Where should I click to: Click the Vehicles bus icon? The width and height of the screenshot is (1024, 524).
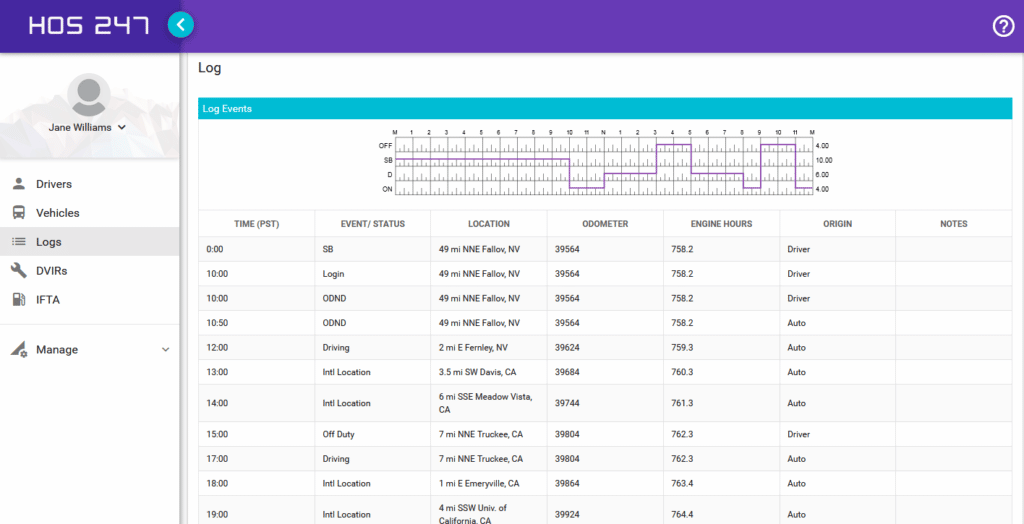[x=18, y=213]
